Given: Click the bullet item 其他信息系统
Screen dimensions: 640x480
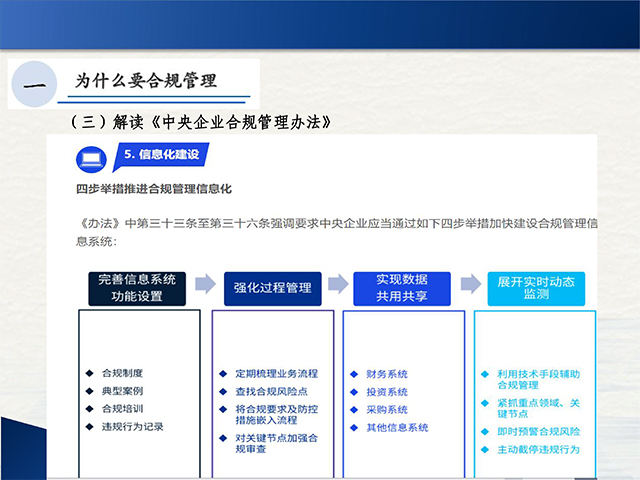Looking at the screenshot, I should coord(397,427).
